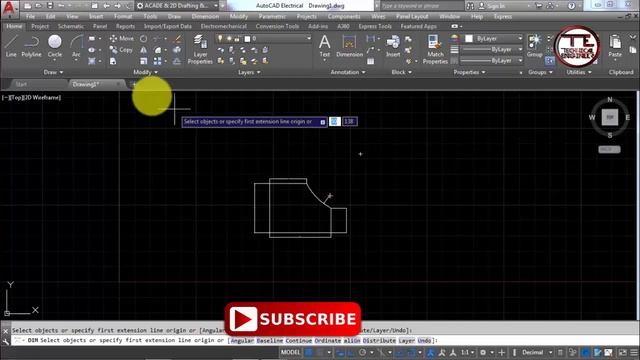Toggle lineweight display plus icon in status bar

(502, 352)
